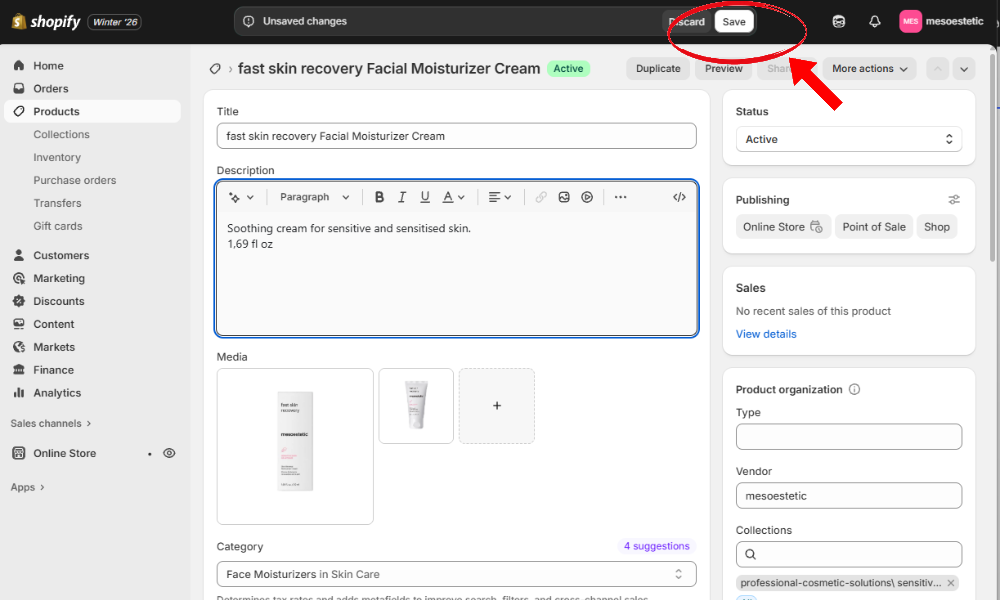
Task: Open the AI assistant in the description editor
Action: coord(235,197)
